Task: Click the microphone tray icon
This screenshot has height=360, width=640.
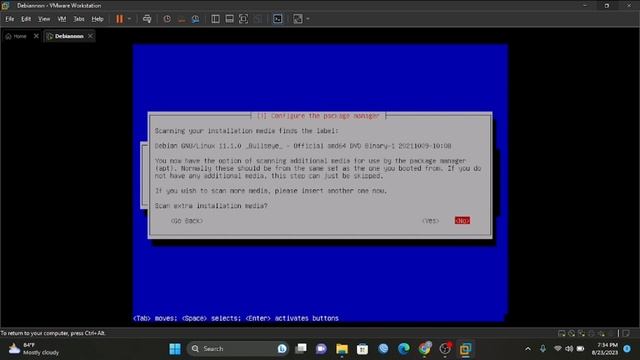Action: pyautogui.click(x=543, y=349)
